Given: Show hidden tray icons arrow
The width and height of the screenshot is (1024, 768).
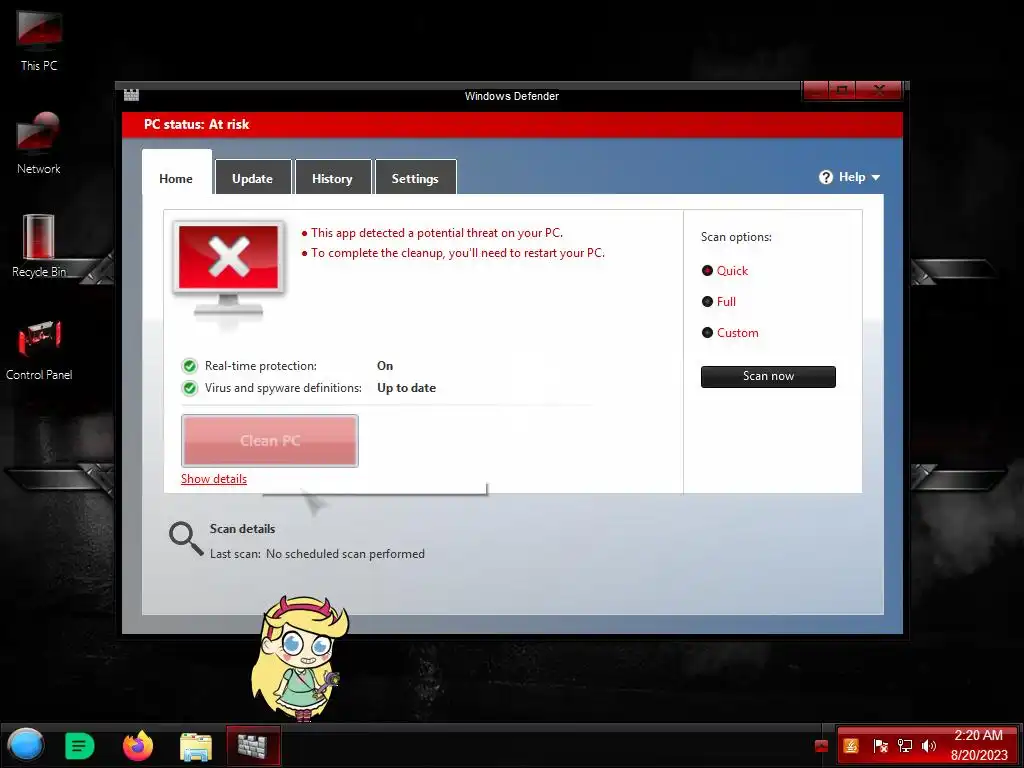Looking at the screenshot, I should tap(822, 746).
